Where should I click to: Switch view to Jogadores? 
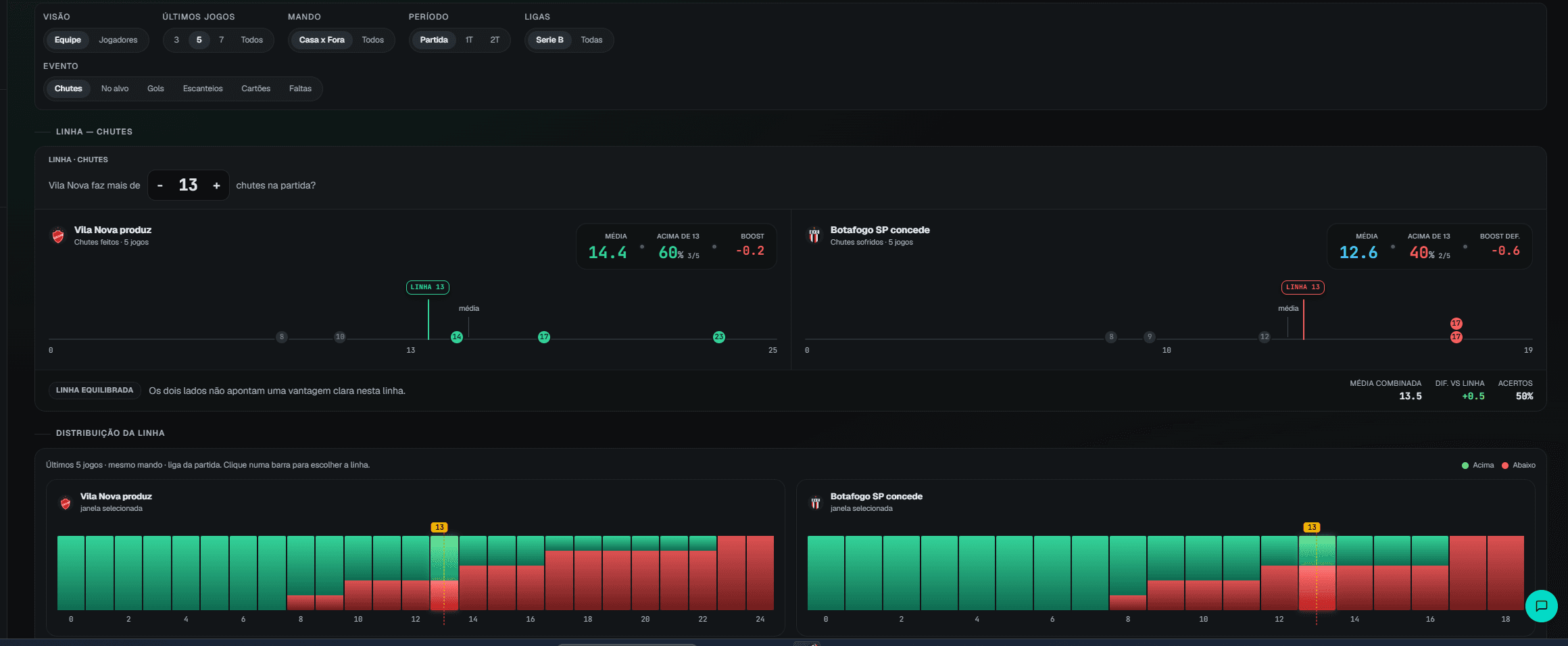[118, 40]
